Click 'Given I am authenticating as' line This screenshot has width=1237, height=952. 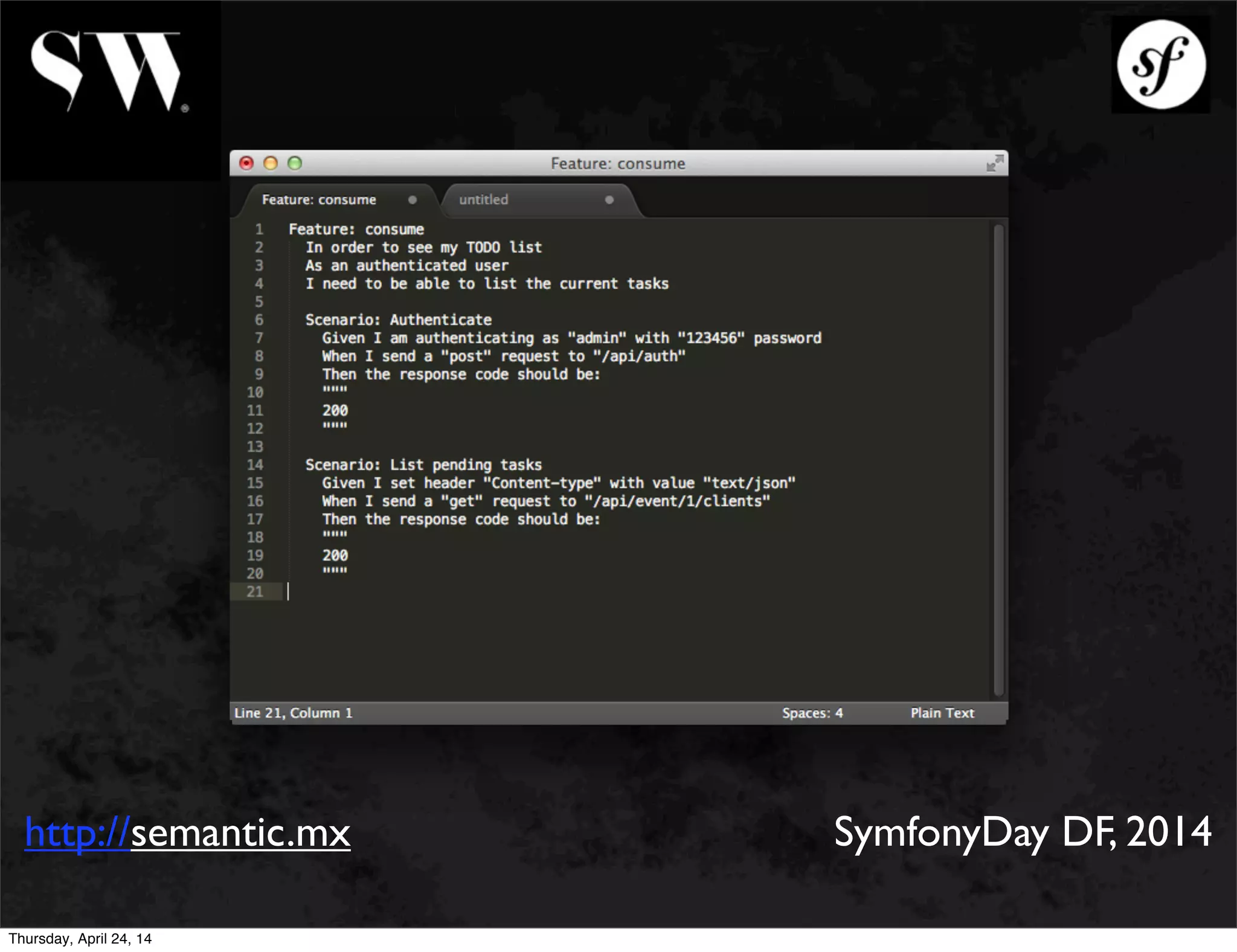(572, 338)
